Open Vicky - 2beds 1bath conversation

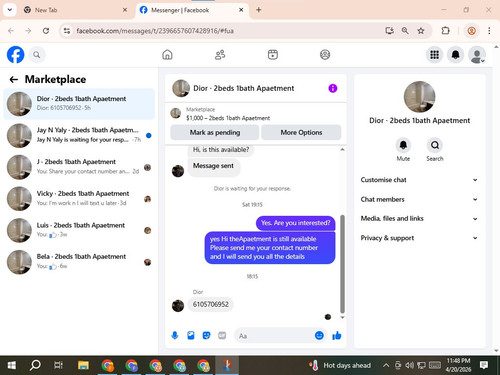[79, 199]
